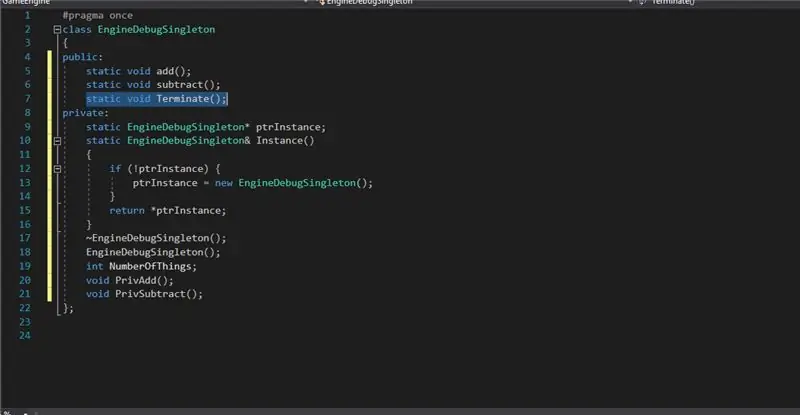Place cursor on NumberOfThings variable
800x415 pixels.
150,266
